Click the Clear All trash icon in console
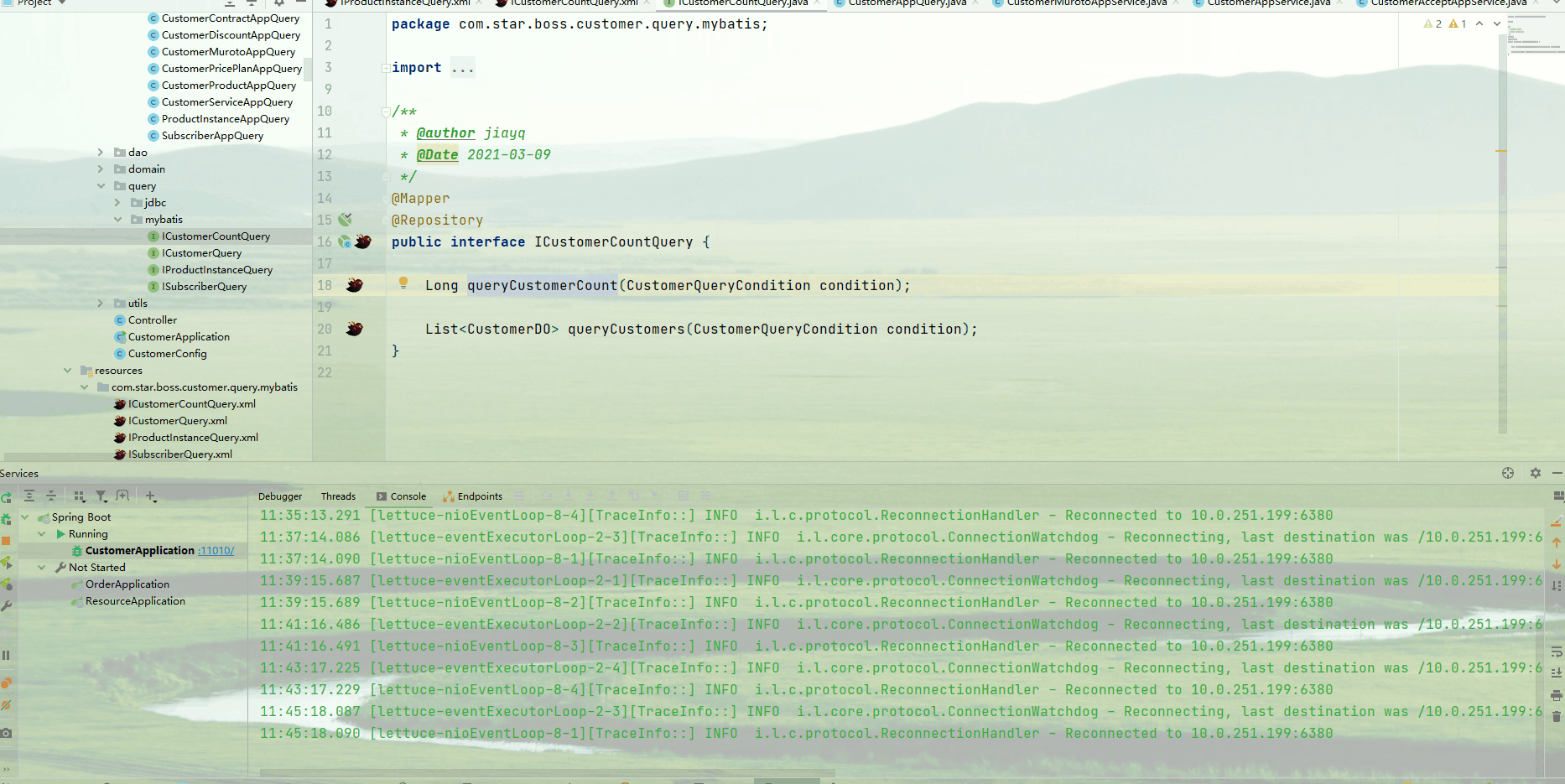 1557,716
